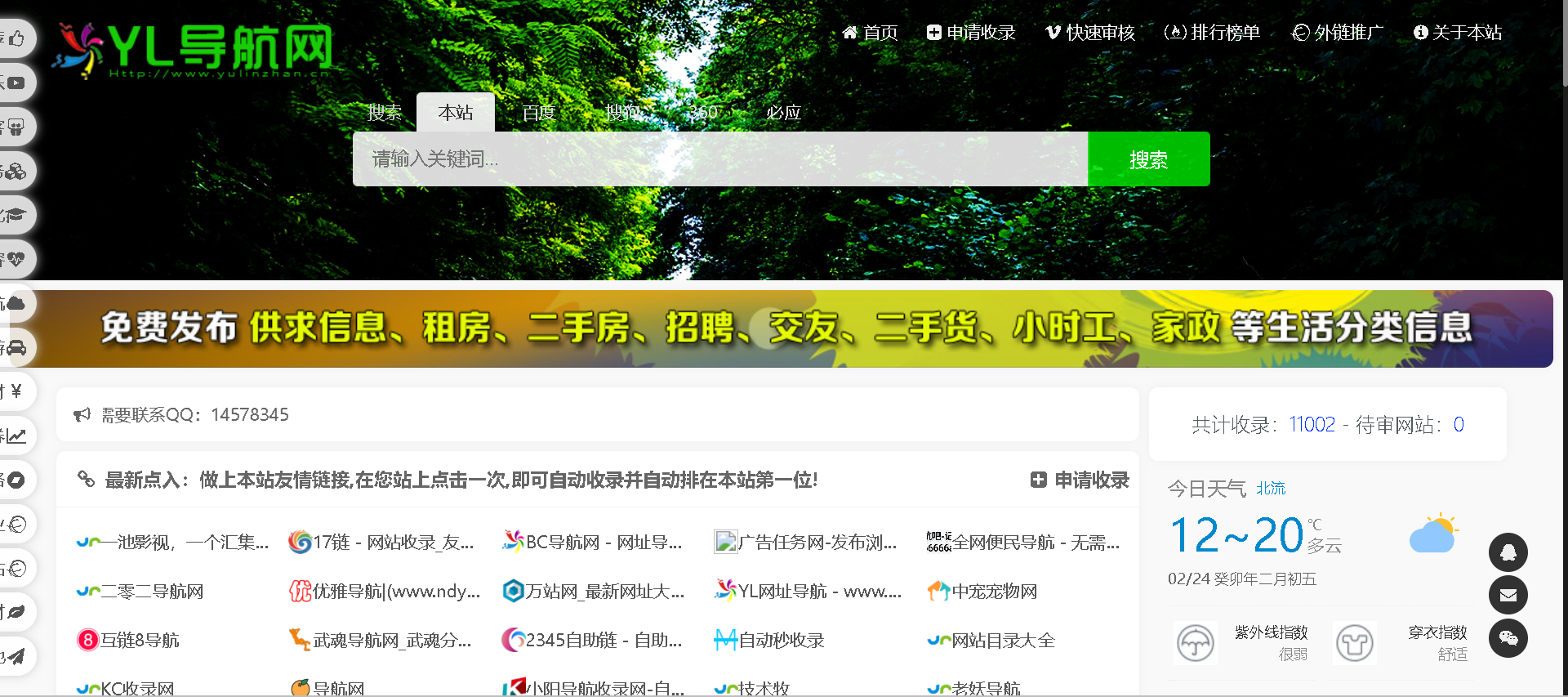Viewport: 1568px width, 697px height.
Task: Open the 优雅导航 link
Action: (385, 591)
